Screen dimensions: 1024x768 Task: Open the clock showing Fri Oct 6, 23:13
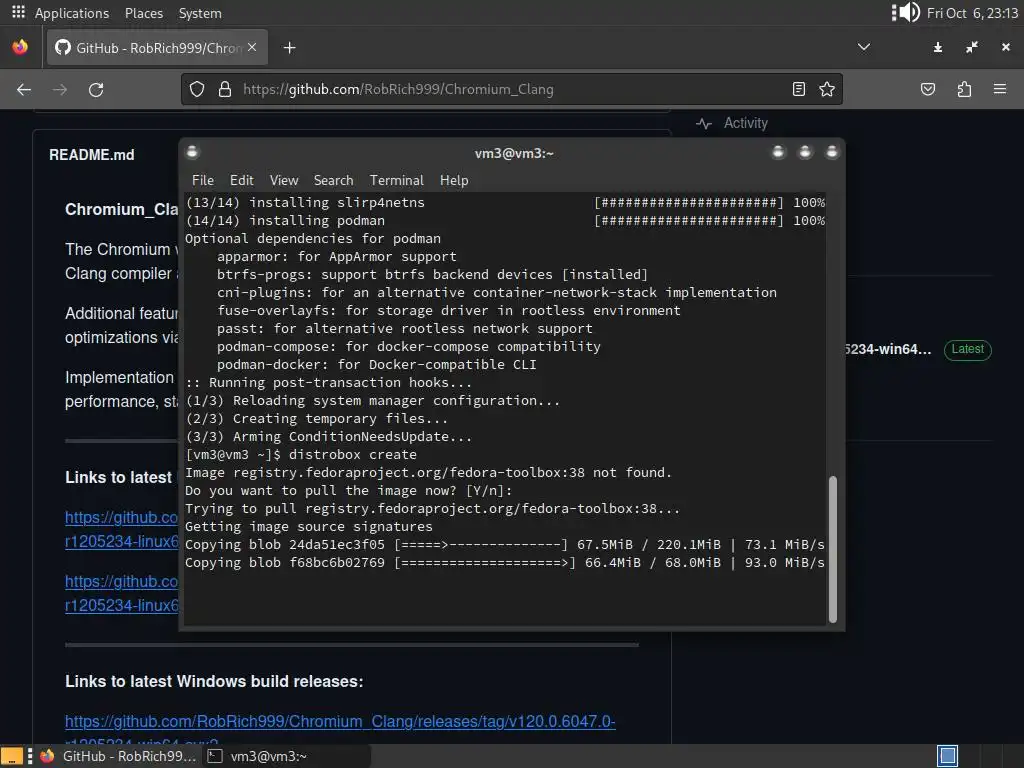[x=972, y=13]
